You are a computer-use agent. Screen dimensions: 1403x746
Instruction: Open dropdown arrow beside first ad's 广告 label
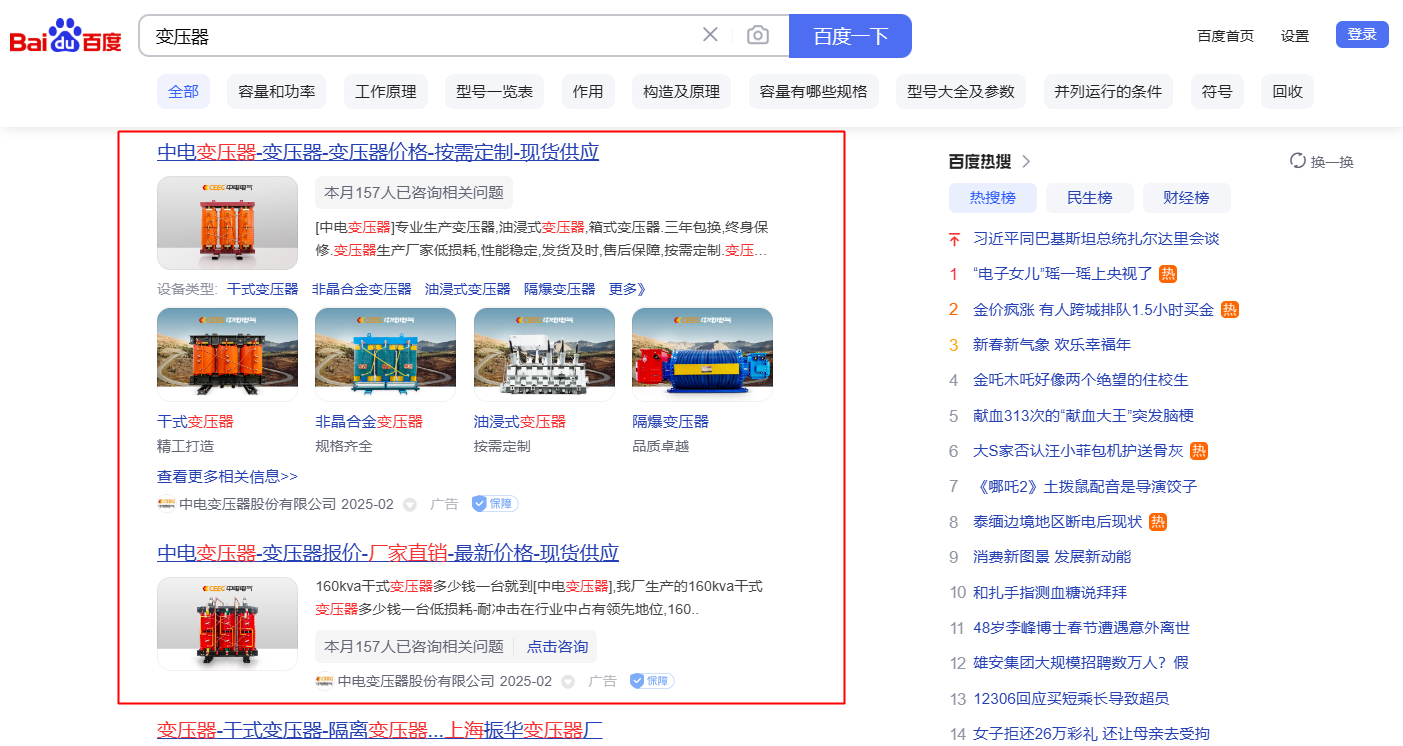pos(409,505)
